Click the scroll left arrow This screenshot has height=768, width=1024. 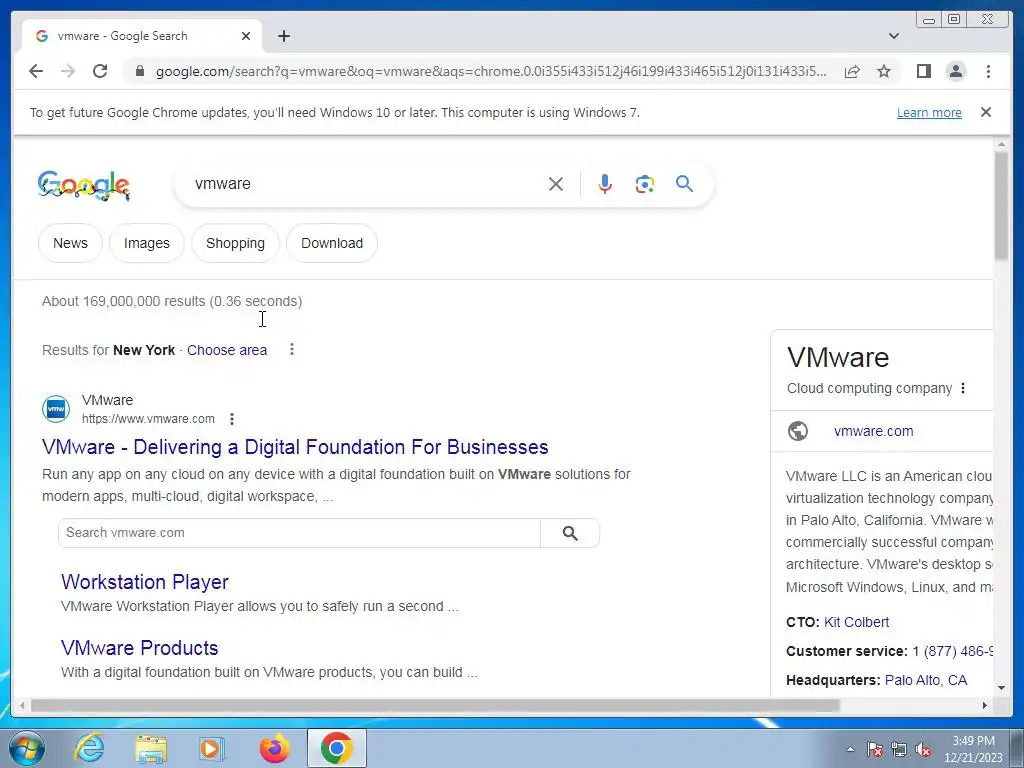pos(22,705)
